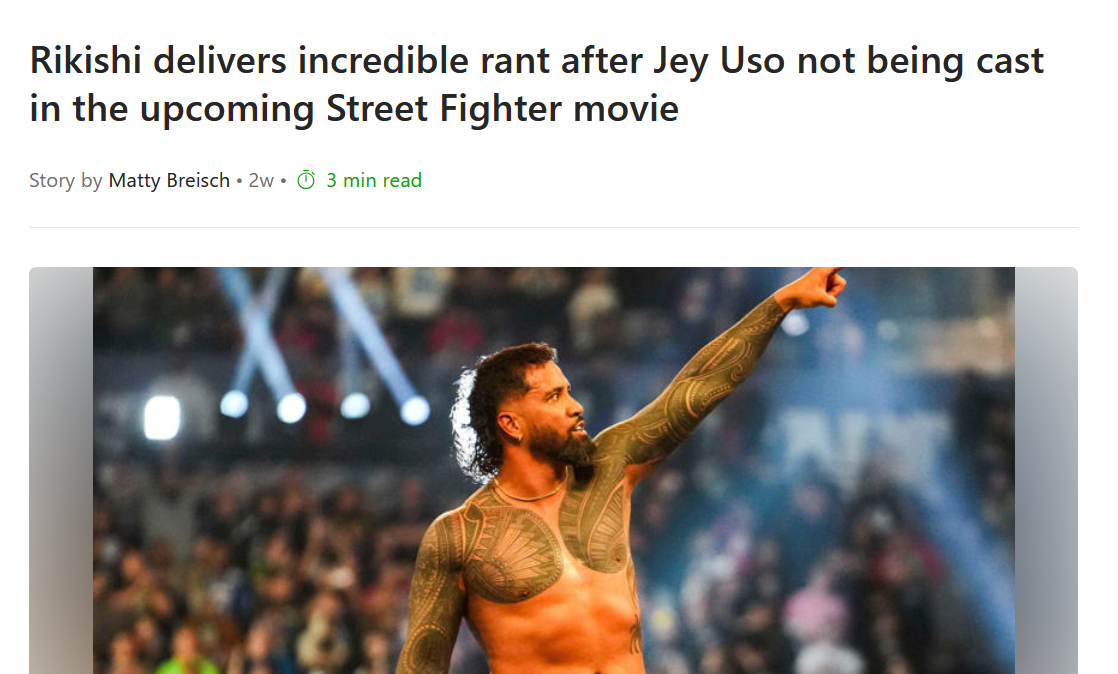Click the '3 min read' label
This screenshot has width=1118, height=674.
pos(374,180)
